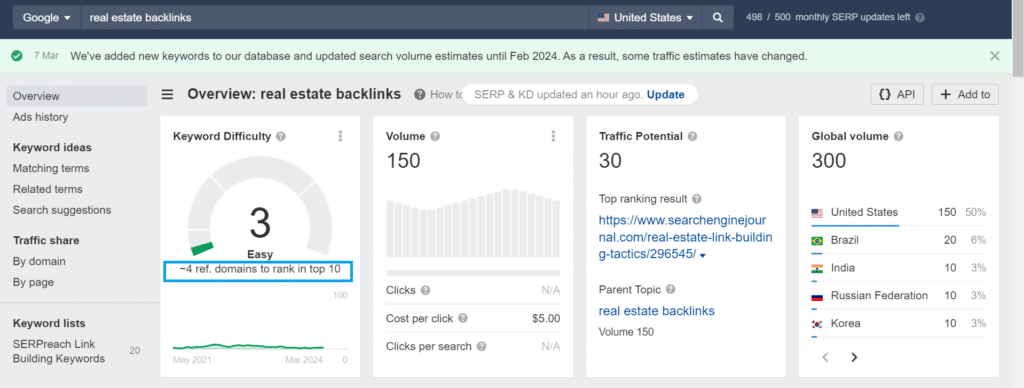Go to previous countries page arrow
The image size is (1024, 388).
[x=825, y=357]
